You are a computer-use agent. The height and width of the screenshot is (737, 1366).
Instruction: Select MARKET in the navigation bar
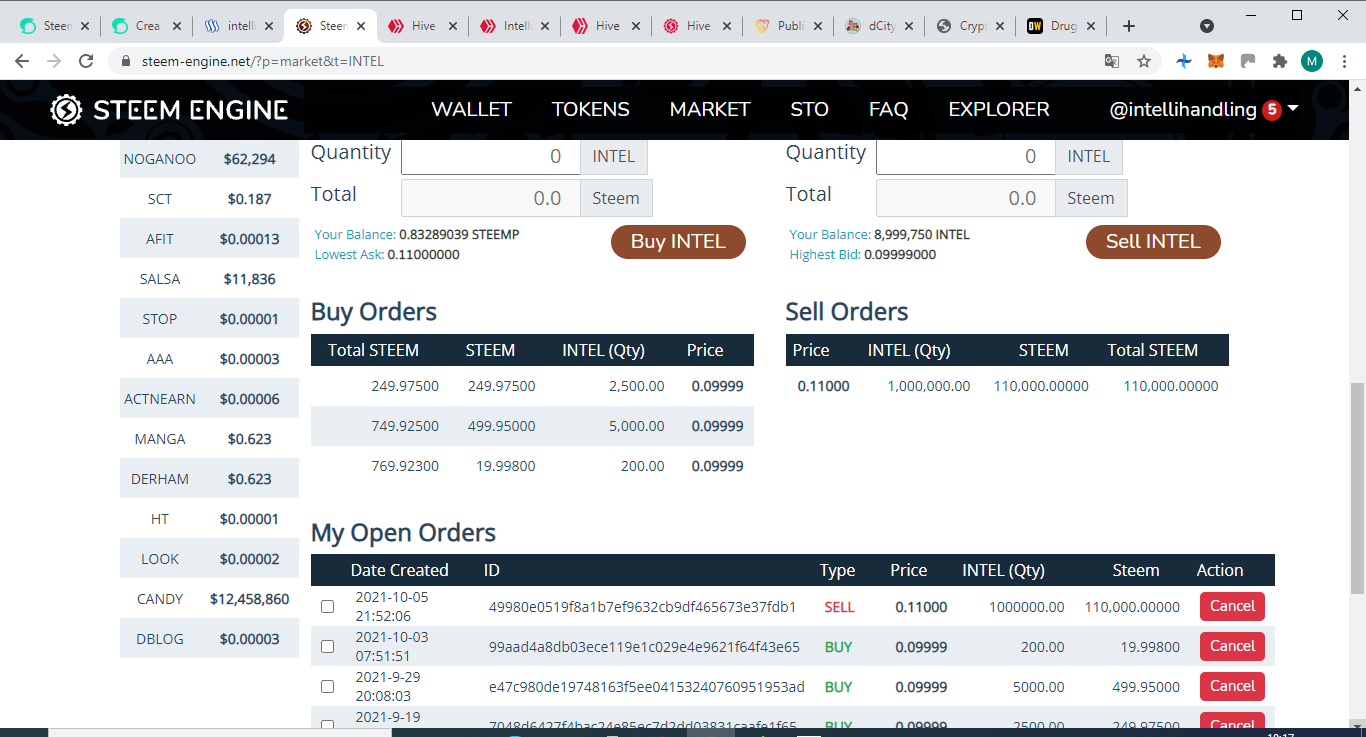pyautogui.click(x=710, y=110)
